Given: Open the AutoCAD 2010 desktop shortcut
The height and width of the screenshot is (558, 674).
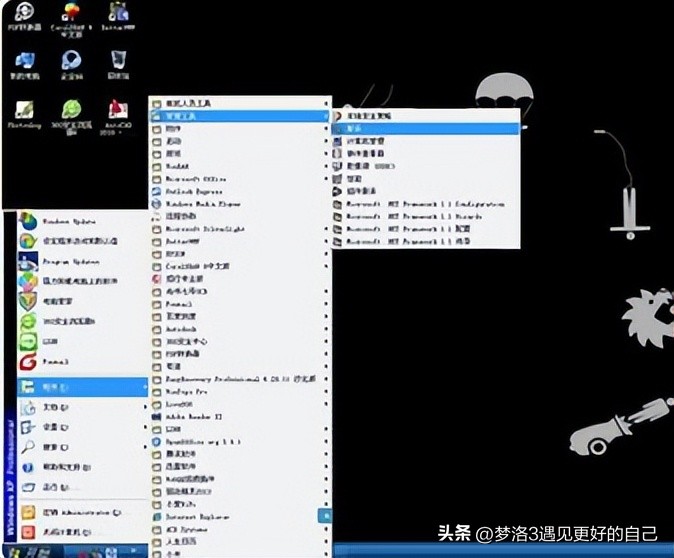Looking at the screenshot, I should point(117,117).
